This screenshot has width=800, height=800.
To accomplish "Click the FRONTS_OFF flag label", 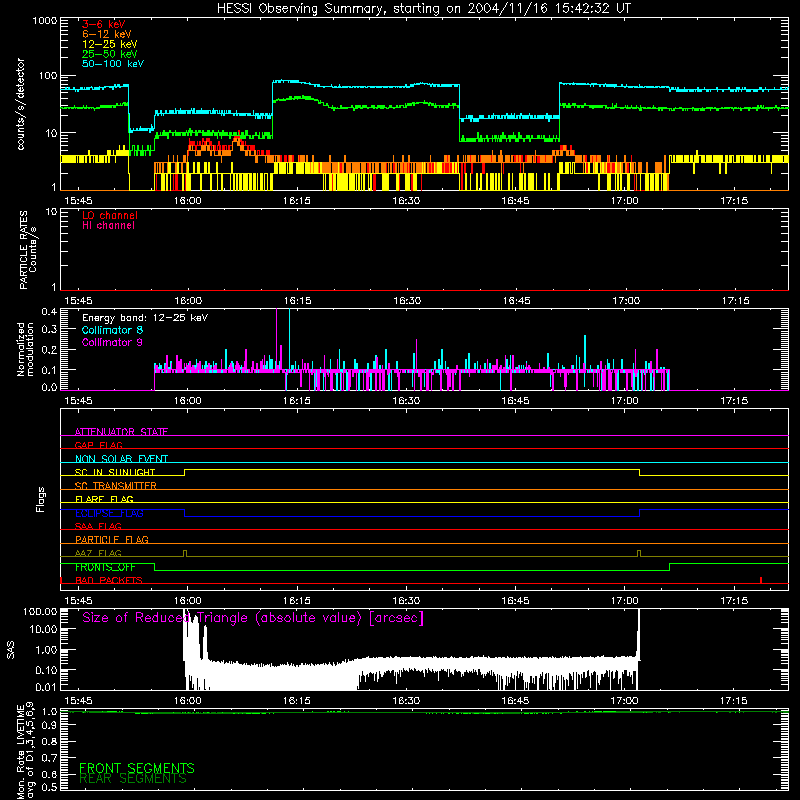I will click(105, 567).
